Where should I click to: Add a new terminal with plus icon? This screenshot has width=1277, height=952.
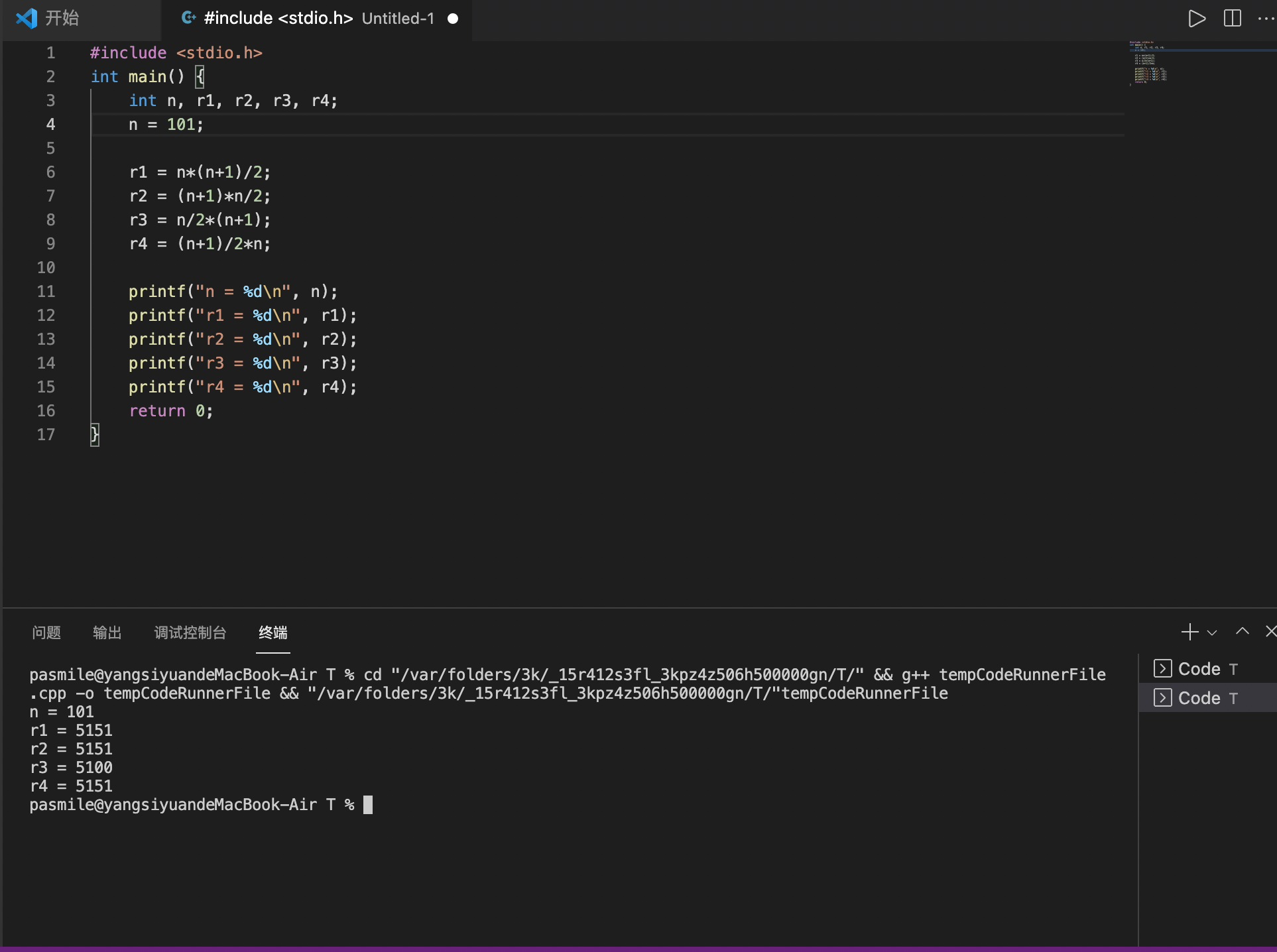[1189, 632]
